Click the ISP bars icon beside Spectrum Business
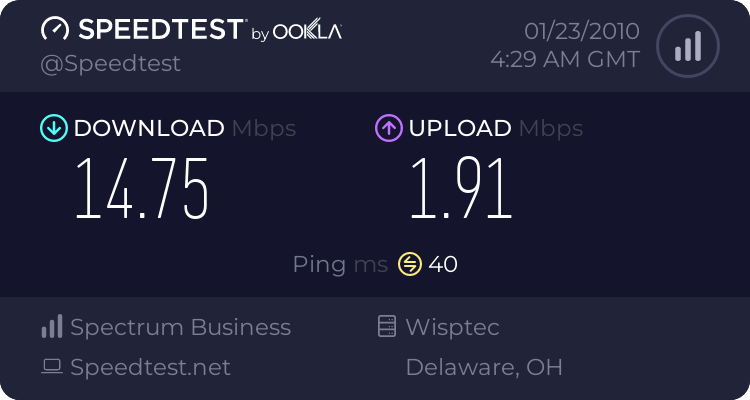This screenshot has height=400, width=750. 52,327
